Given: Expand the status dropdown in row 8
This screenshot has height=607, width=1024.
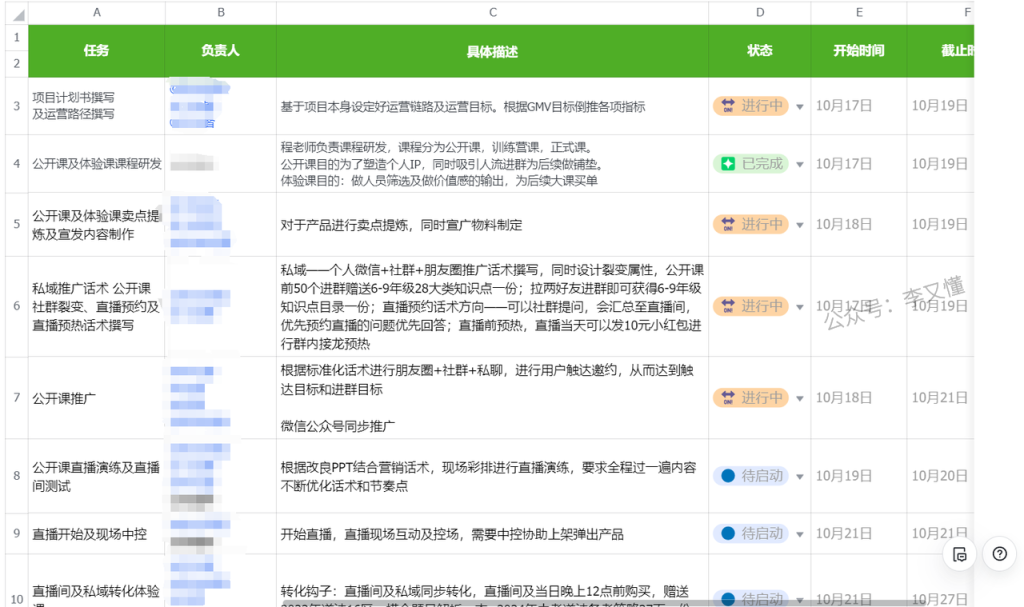Looking at the screenshot, I should point(799,477).
